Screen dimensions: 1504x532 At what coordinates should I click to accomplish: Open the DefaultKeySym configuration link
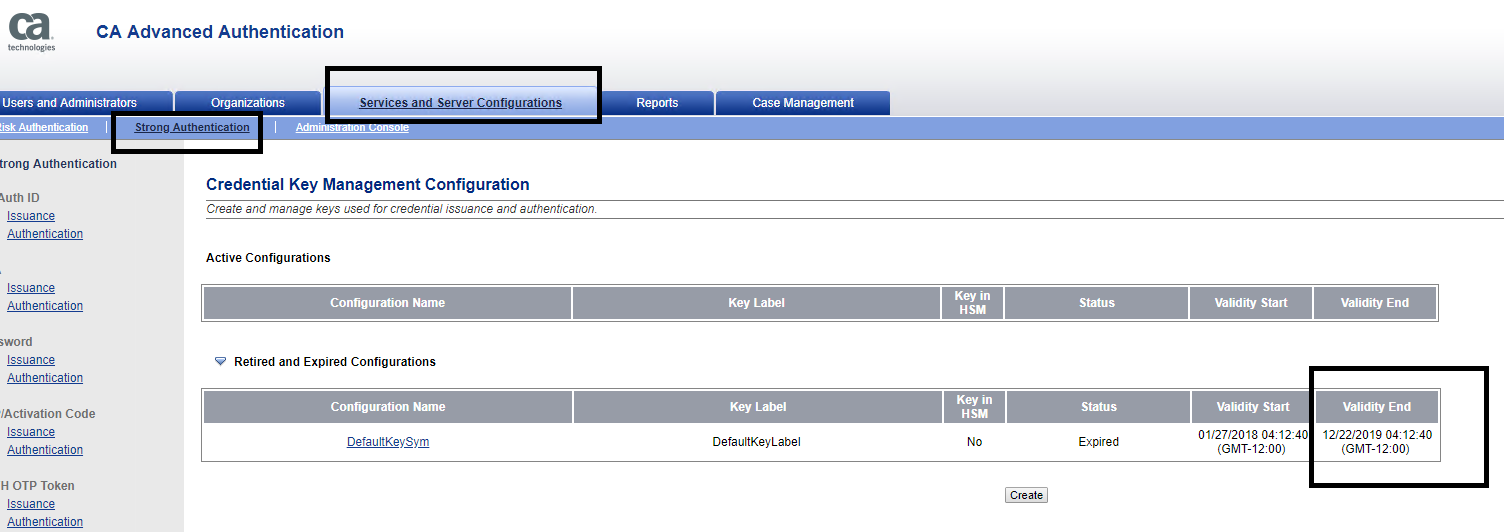(x=388, y=442)
